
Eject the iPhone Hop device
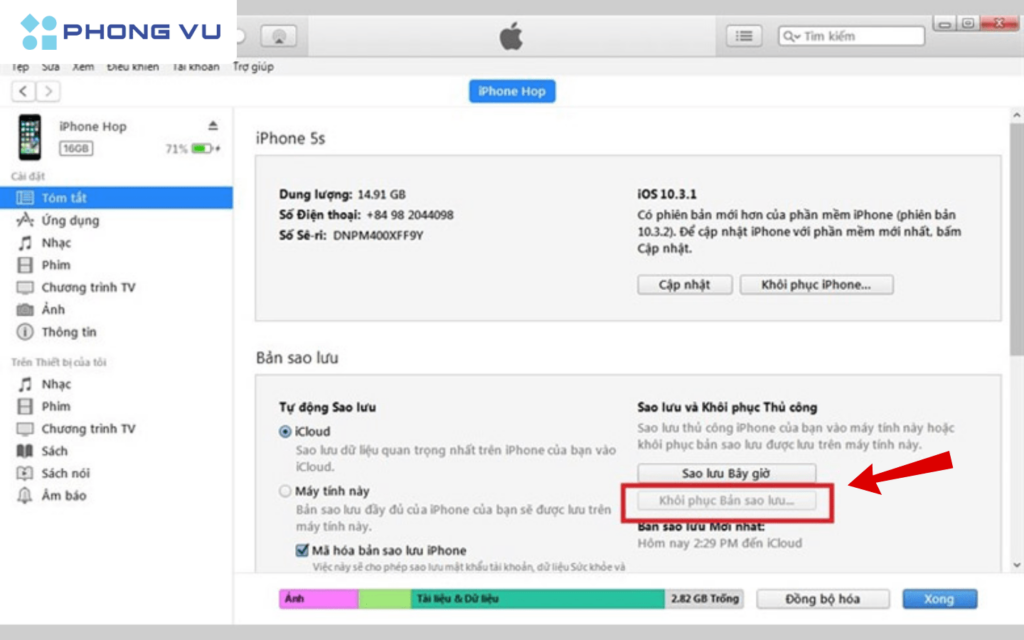coord(212,126)
